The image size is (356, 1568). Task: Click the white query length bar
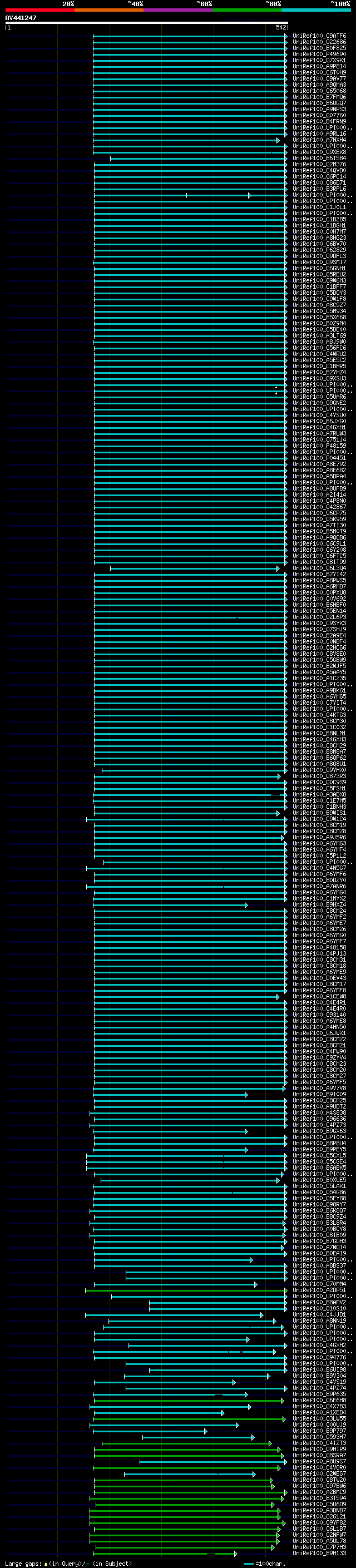[147, 22]
